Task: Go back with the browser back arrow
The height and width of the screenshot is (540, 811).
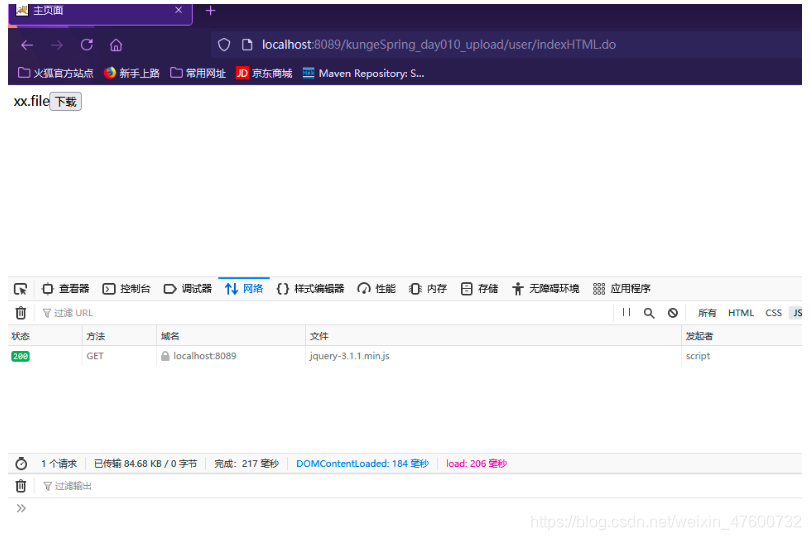Action: click(27, 45)
